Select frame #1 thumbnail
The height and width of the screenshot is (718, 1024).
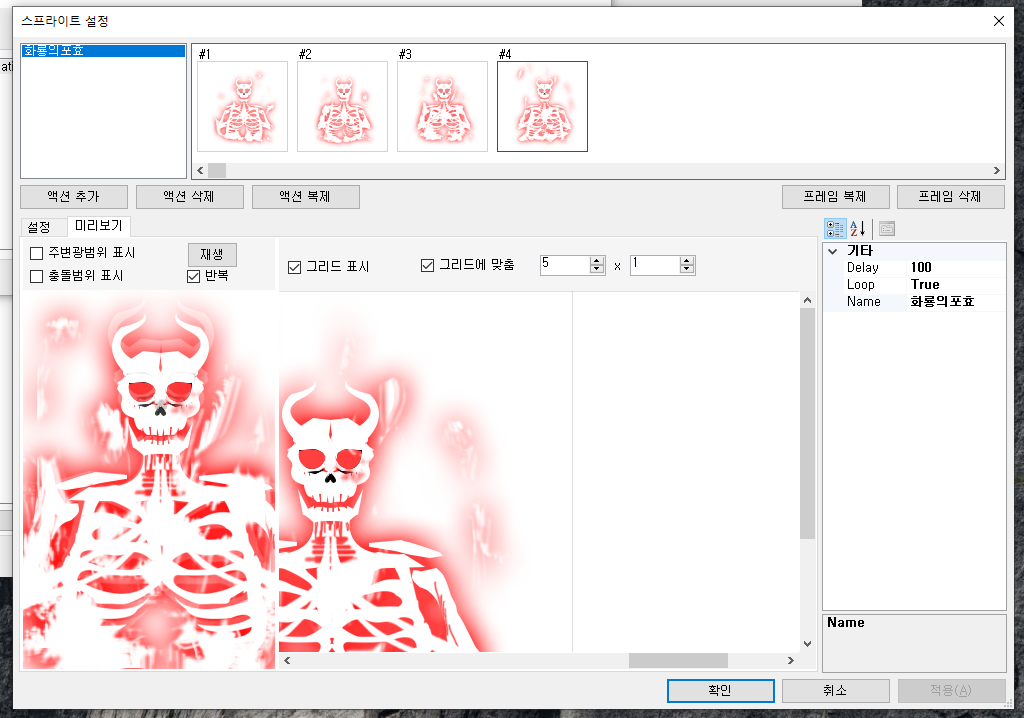pyautogui.click(x=242, y=106)
